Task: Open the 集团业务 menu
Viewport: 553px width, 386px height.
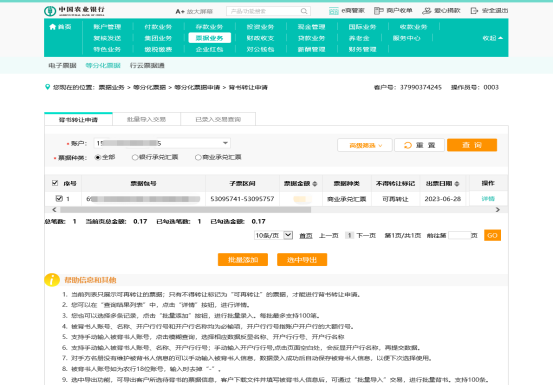Action: pos(158,38)
